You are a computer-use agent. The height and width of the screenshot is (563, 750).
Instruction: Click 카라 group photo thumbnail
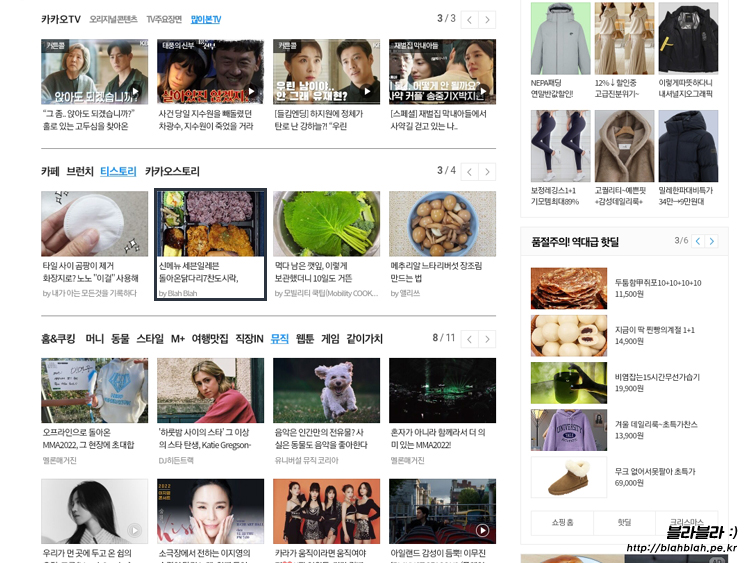pyautogui.click(x=327, y=511)
